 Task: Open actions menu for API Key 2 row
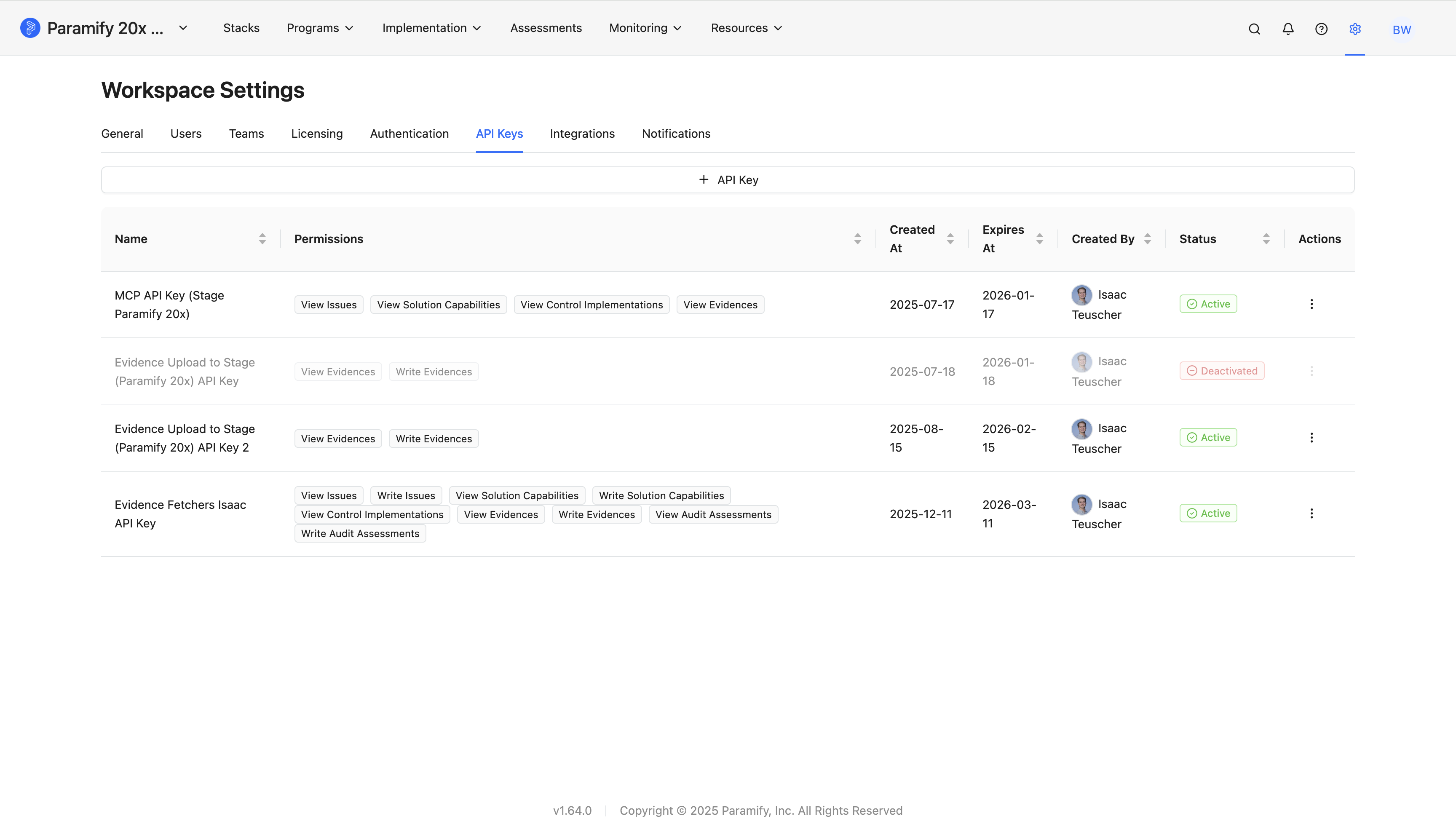1311,437
